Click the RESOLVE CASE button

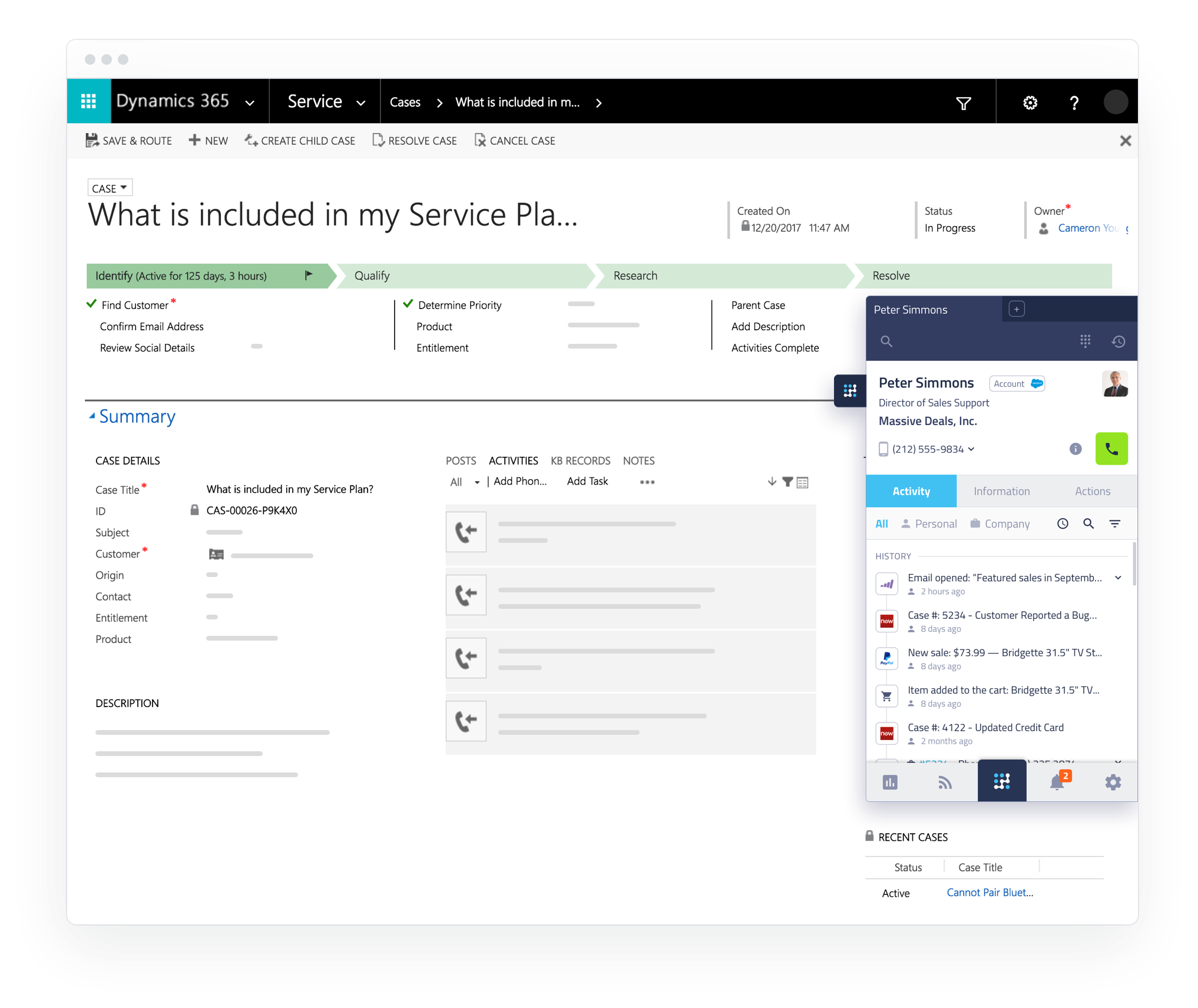pyautogui.click(x=415, y=140)
